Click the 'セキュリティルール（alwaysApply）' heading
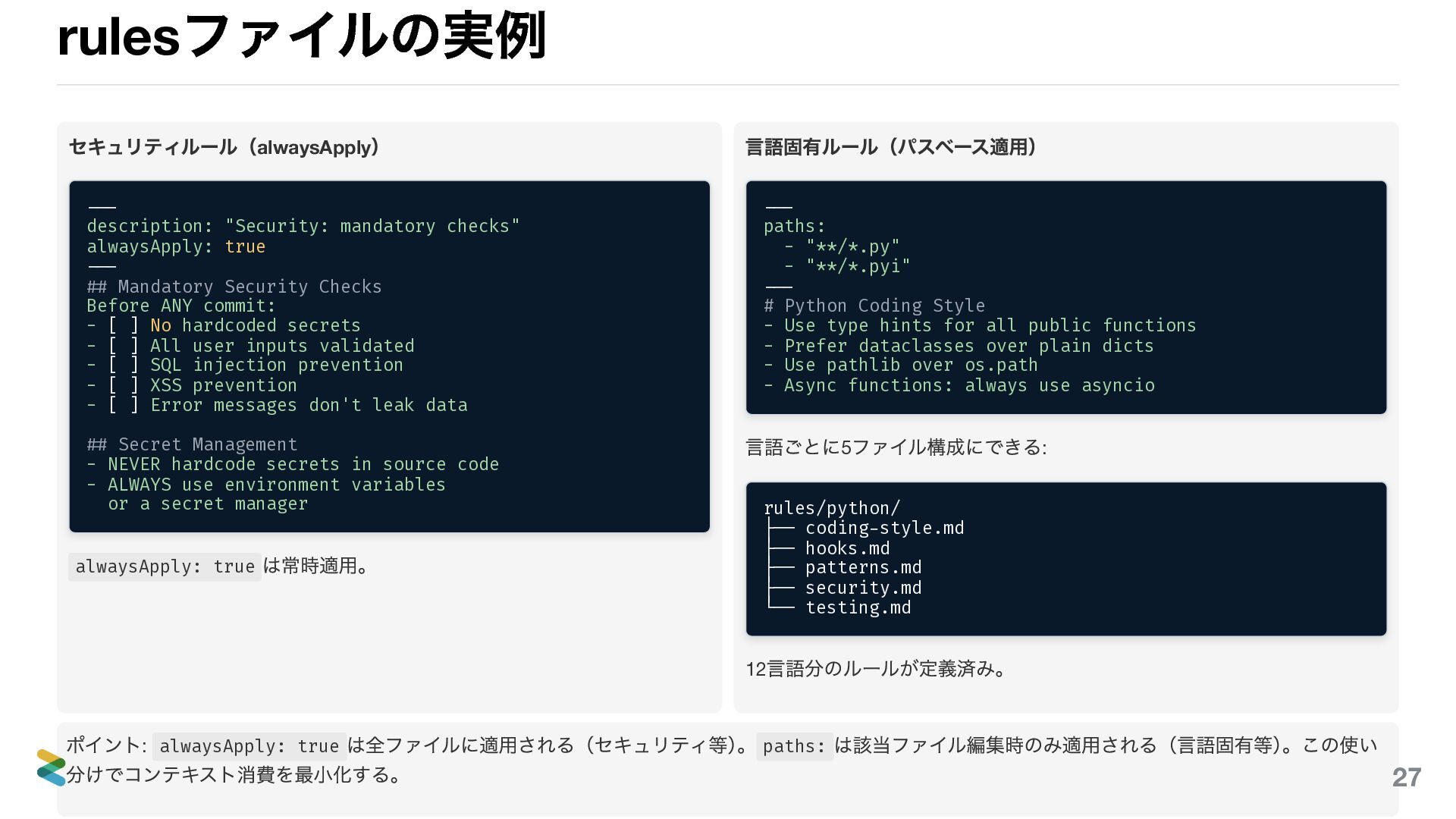 coord(224,147)
